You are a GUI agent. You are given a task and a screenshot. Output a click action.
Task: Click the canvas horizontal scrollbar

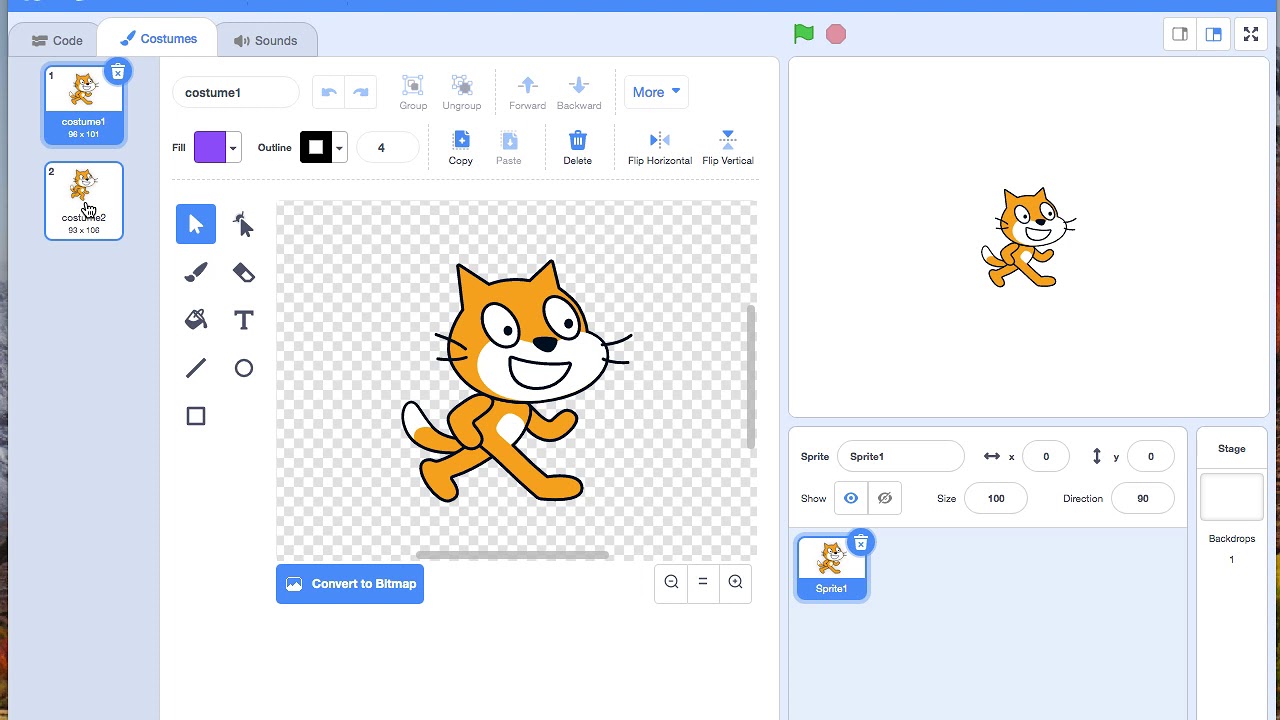[512, 555]
